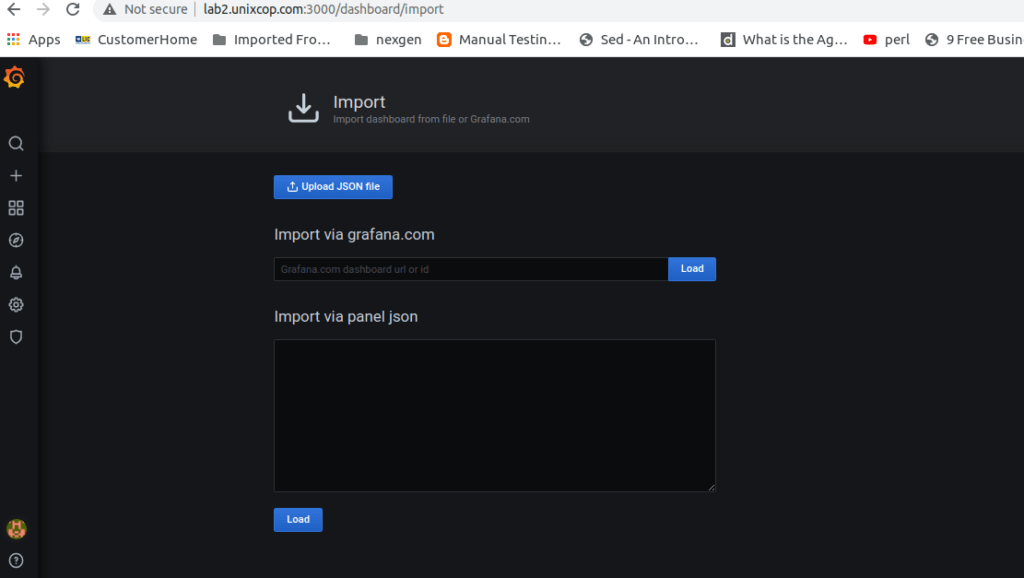Click the browser address bar URL
This screenshot has width=1024, height=578.
click(x=323, y=9)
